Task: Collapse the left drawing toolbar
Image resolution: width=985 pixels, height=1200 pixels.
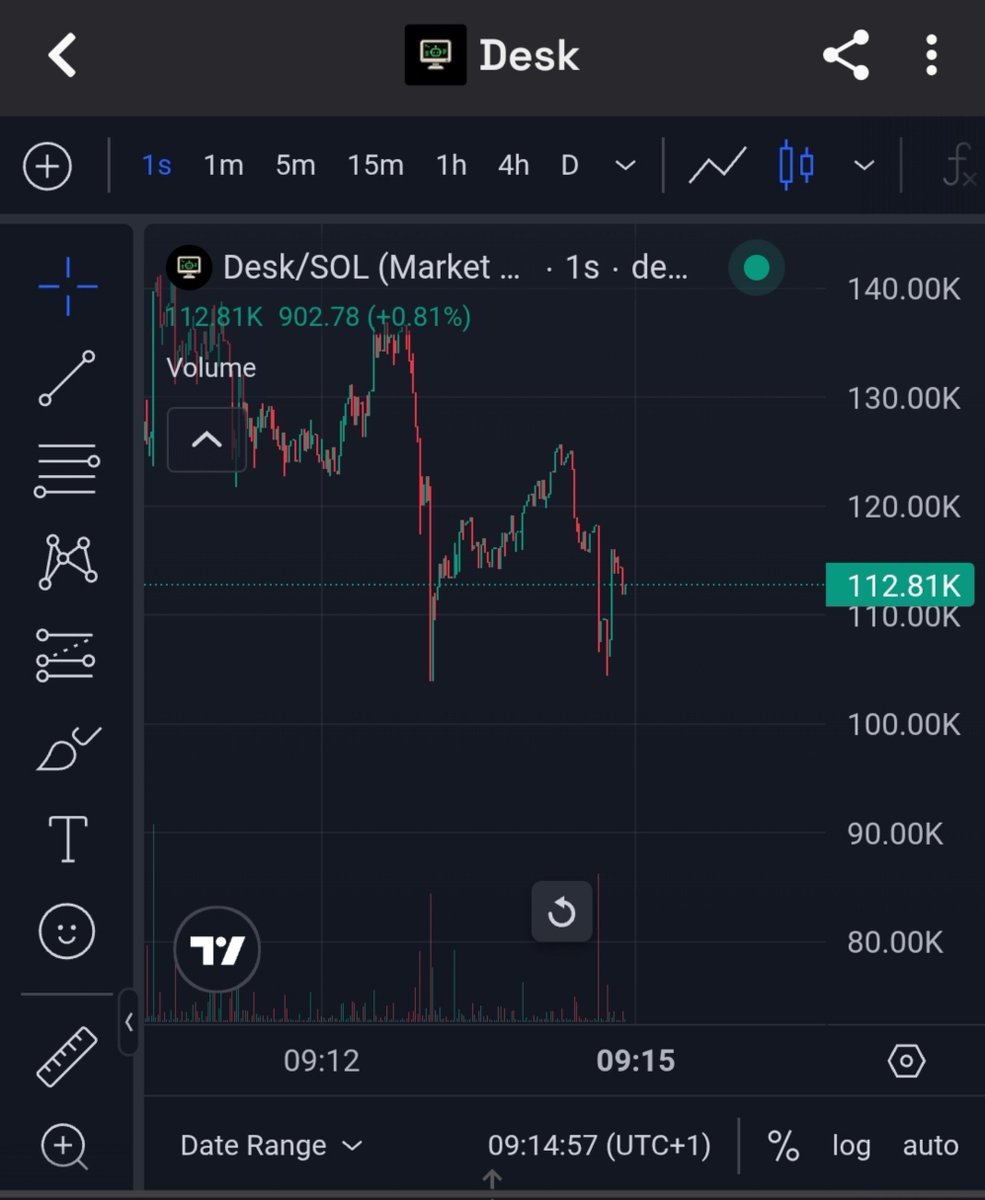Action: pos(129,1022)
